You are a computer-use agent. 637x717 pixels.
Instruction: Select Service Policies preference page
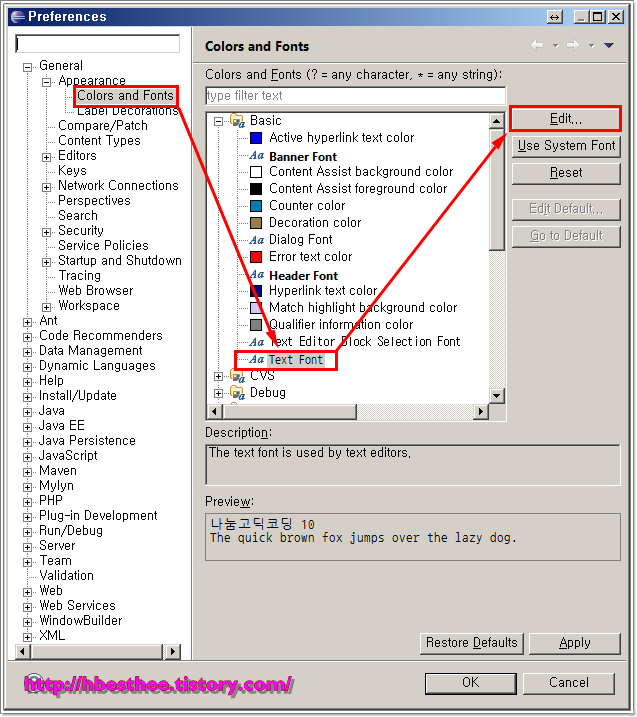point(103,246)
